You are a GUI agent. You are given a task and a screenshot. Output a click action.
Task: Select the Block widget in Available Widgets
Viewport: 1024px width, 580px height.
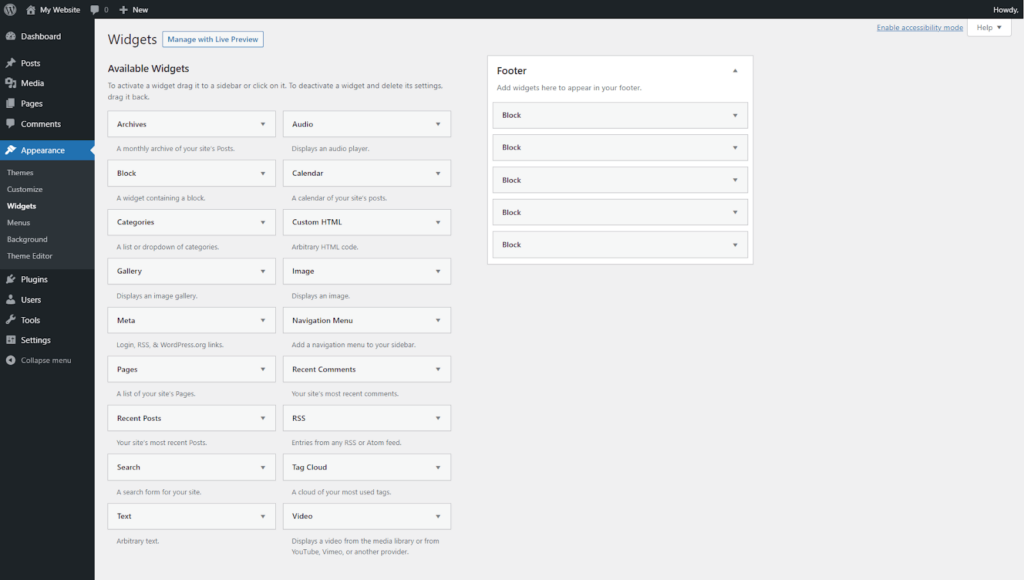click(x=191, y=173)
